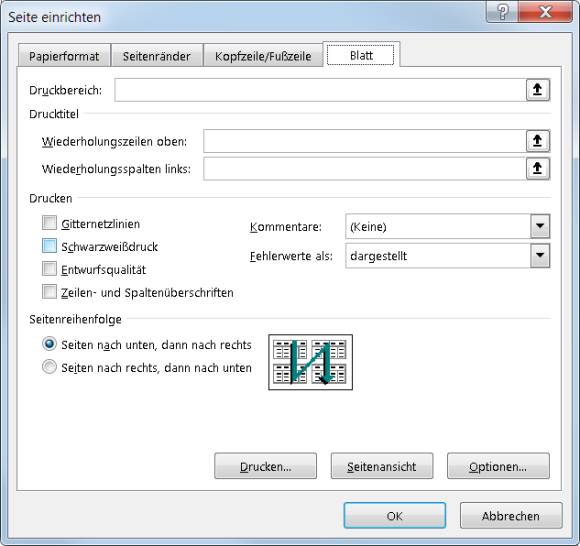Switch to the Papierformat tab

point(64,55)
